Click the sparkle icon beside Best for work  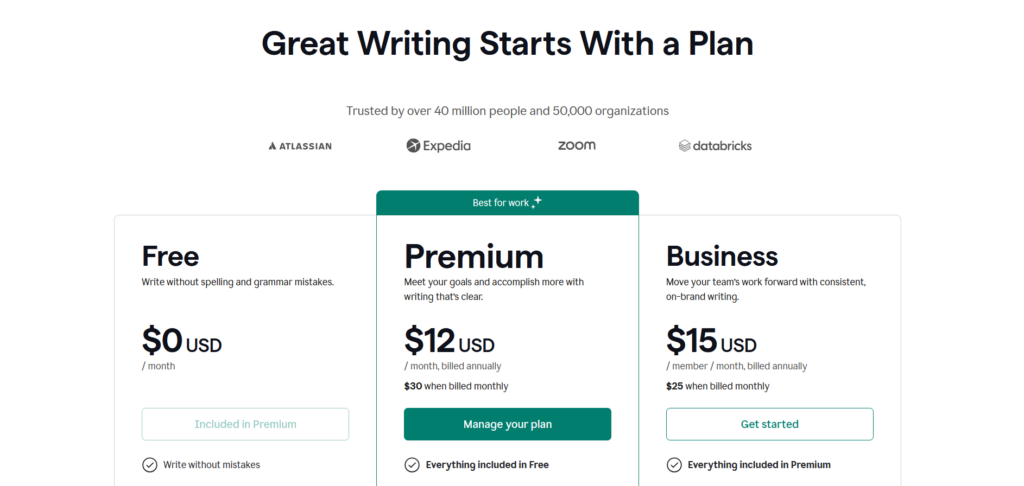point(537,202)
